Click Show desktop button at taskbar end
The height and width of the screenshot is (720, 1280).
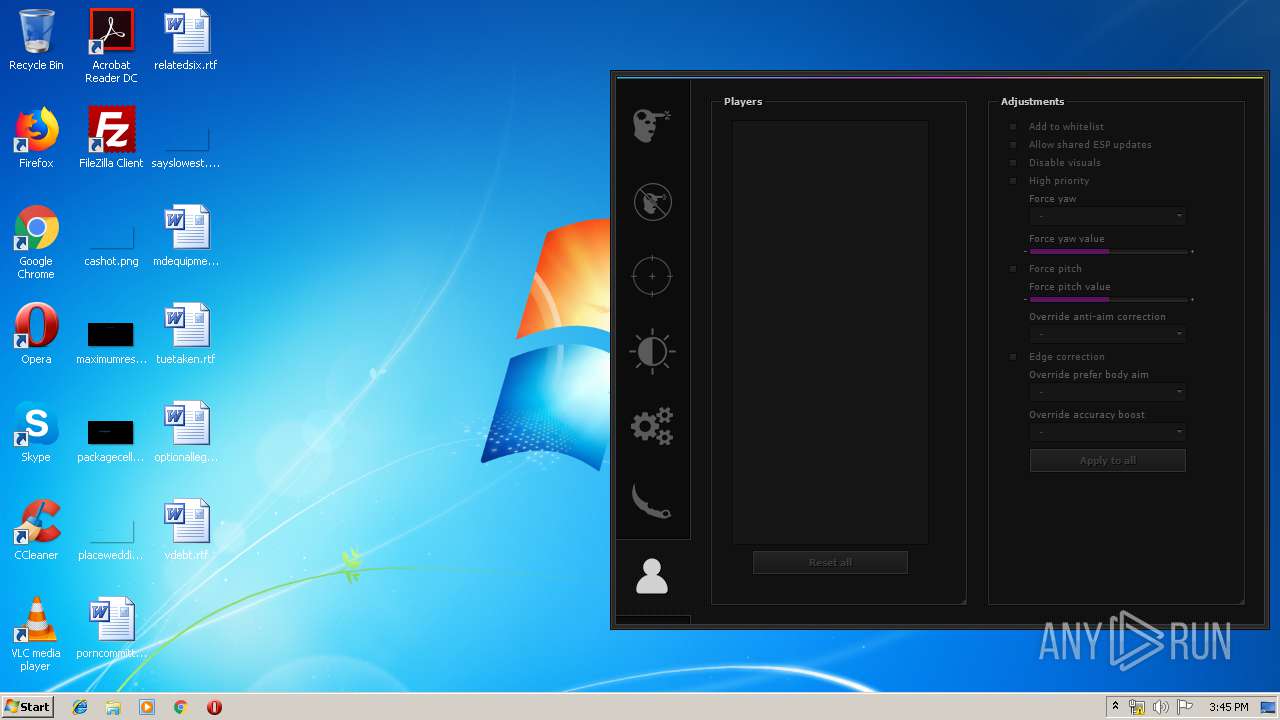(1268, 707)
